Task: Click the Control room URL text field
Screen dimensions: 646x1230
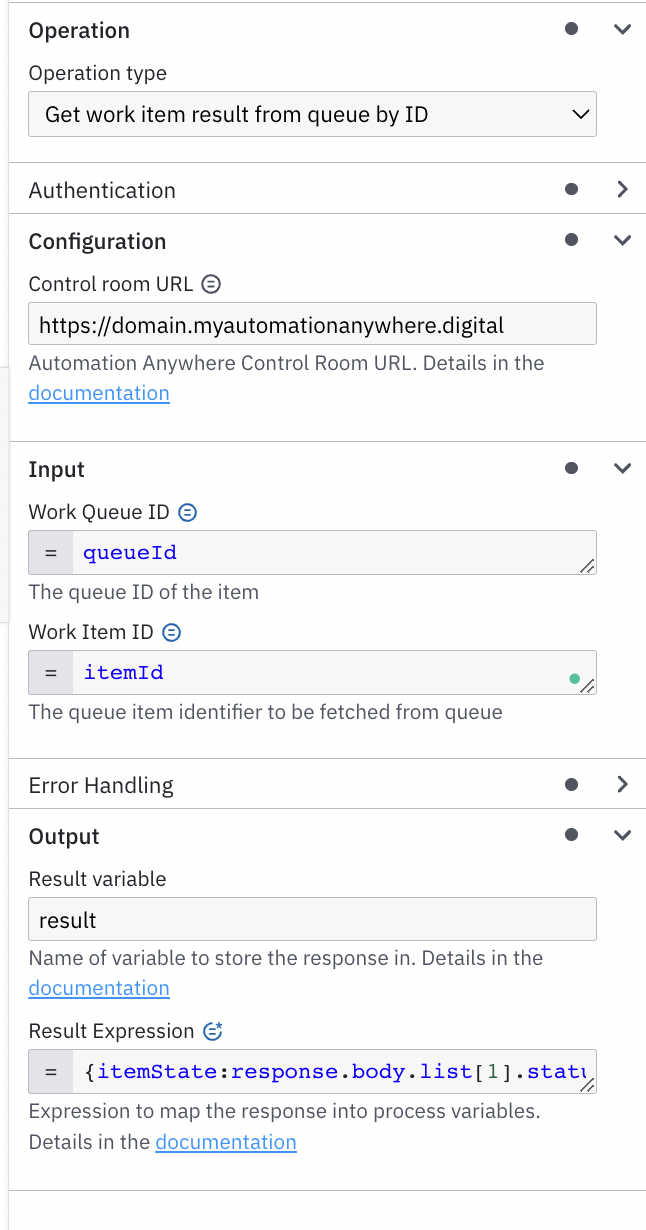Action: click(312, 325)
